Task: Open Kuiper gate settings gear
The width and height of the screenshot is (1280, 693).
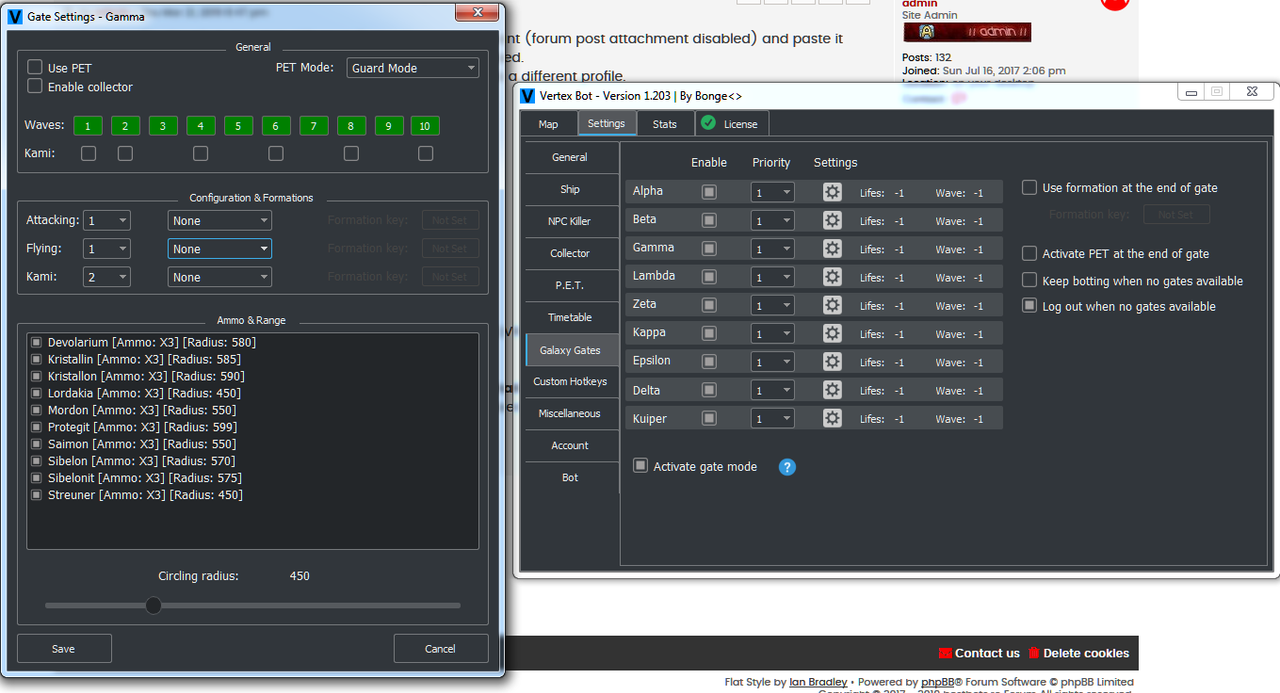Action: (832, 419)
